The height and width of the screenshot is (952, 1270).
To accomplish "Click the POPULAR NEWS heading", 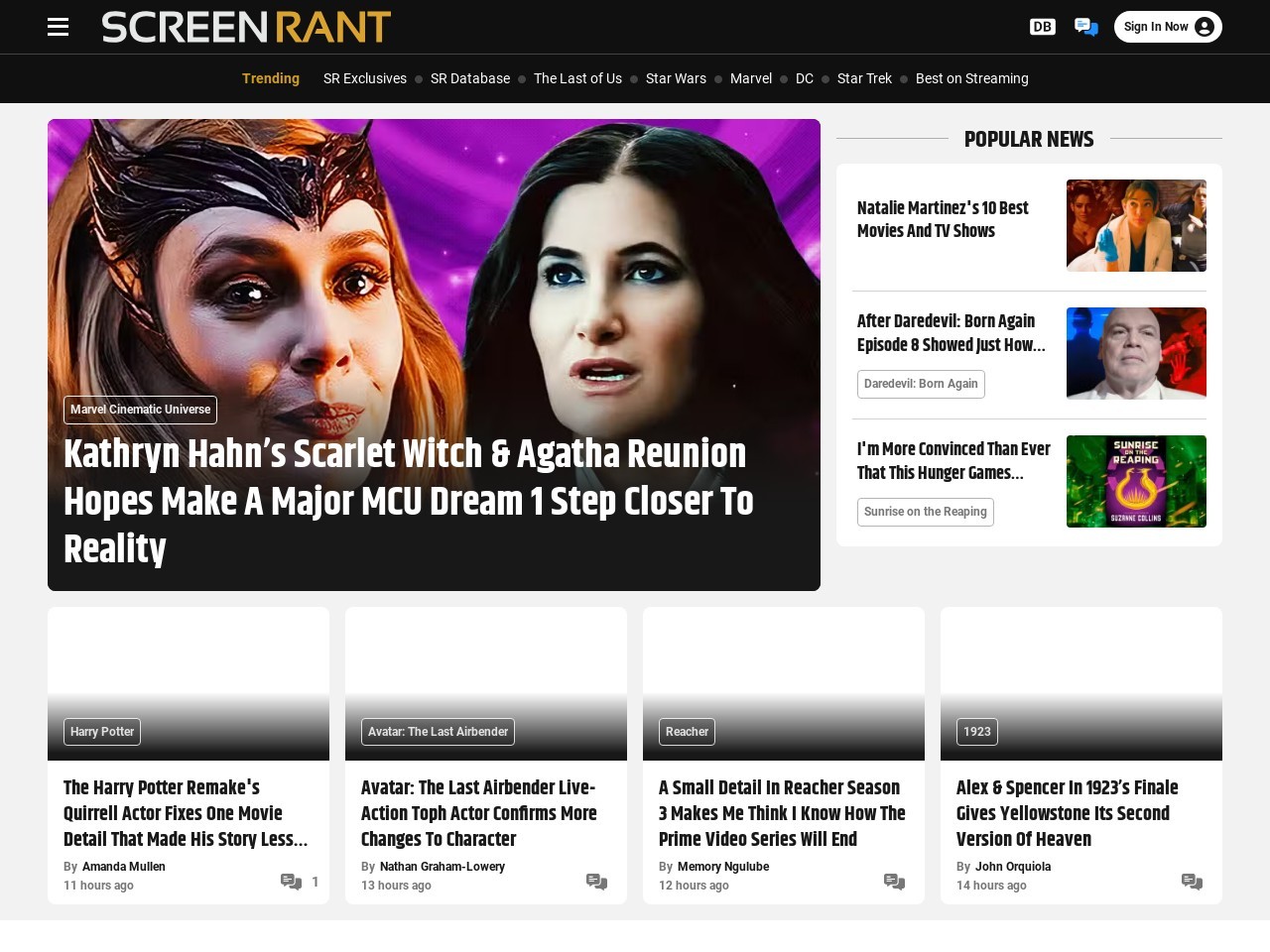I will tap(1029, 139).
